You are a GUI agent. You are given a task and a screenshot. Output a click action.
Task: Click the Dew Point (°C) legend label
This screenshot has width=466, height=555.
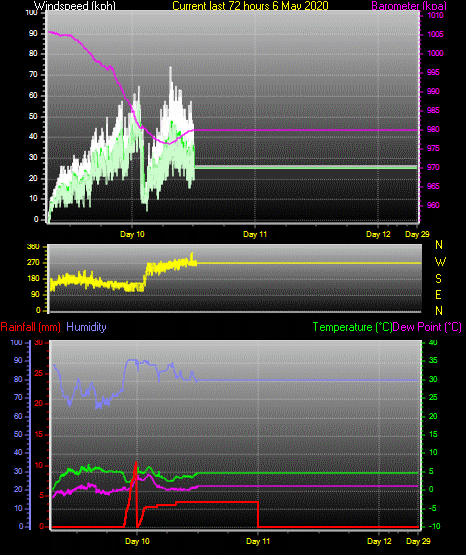[x=427, y=327]
